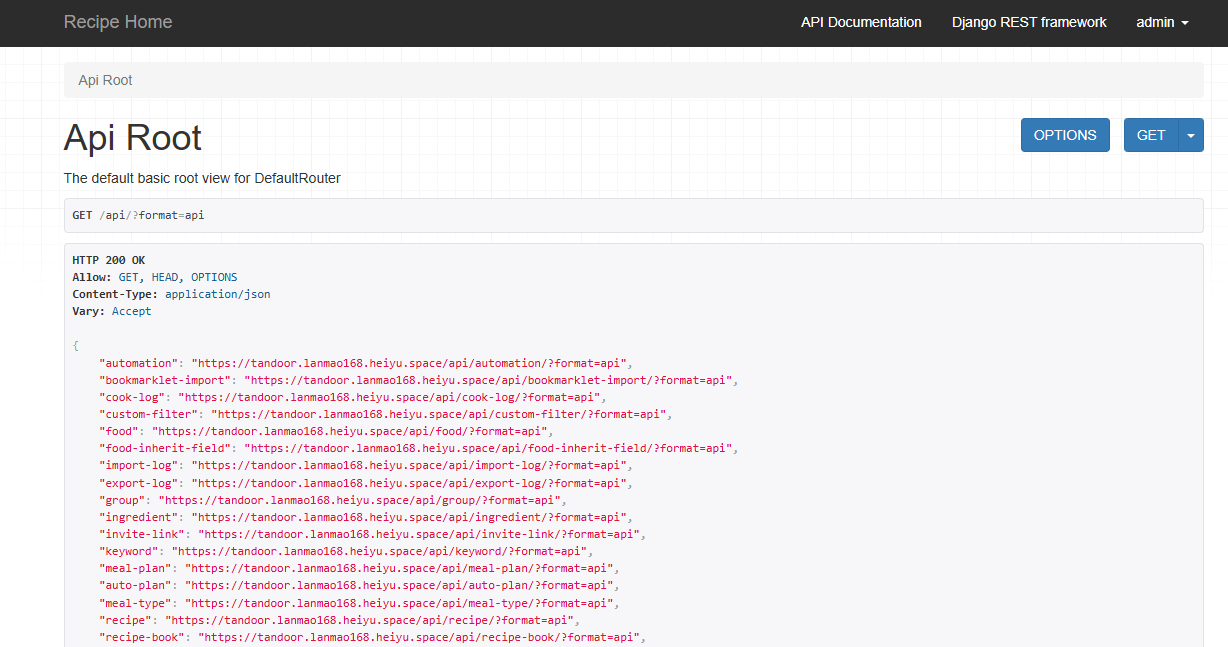Viewport: 1228px width, 647px height.
Task: Open the export-log API URL
Action: point(409,482)
